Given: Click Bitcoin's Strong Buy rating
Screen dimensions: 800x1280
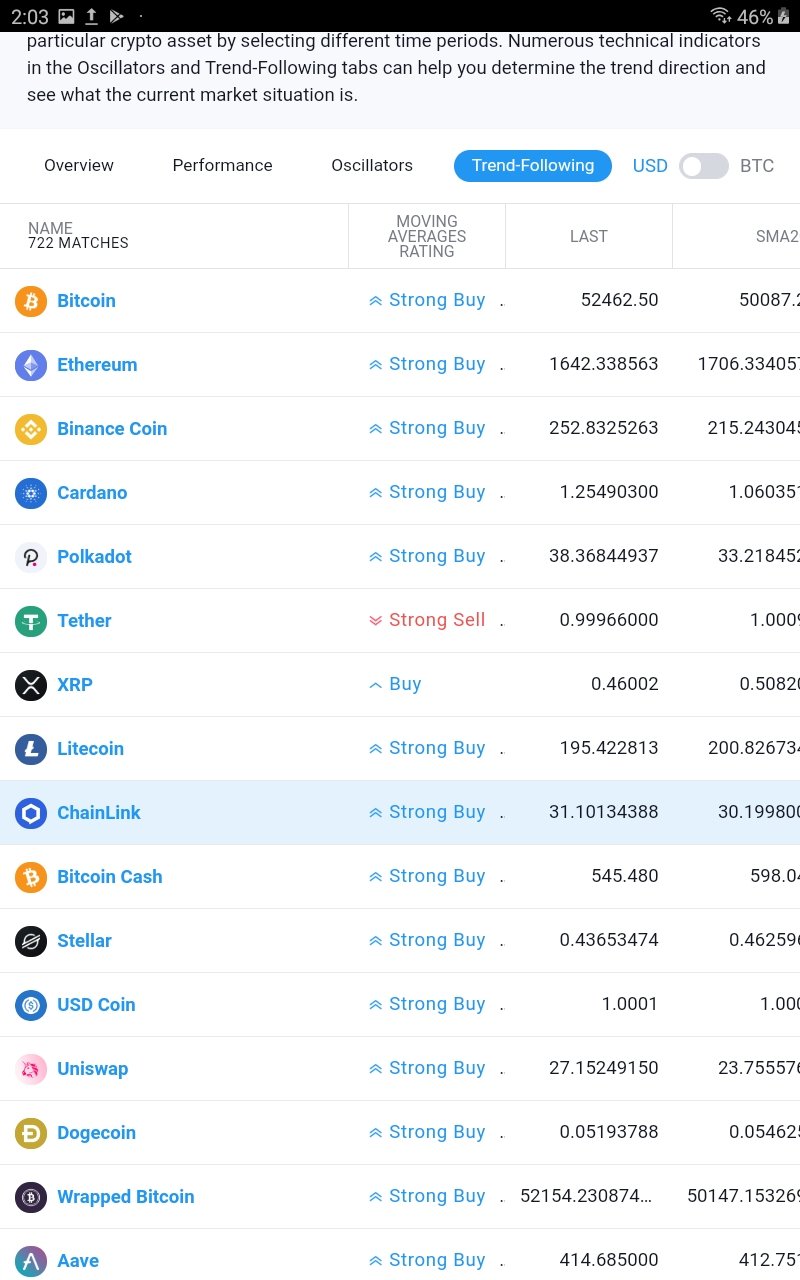Looking at the screenshot, I should (427, 300).
